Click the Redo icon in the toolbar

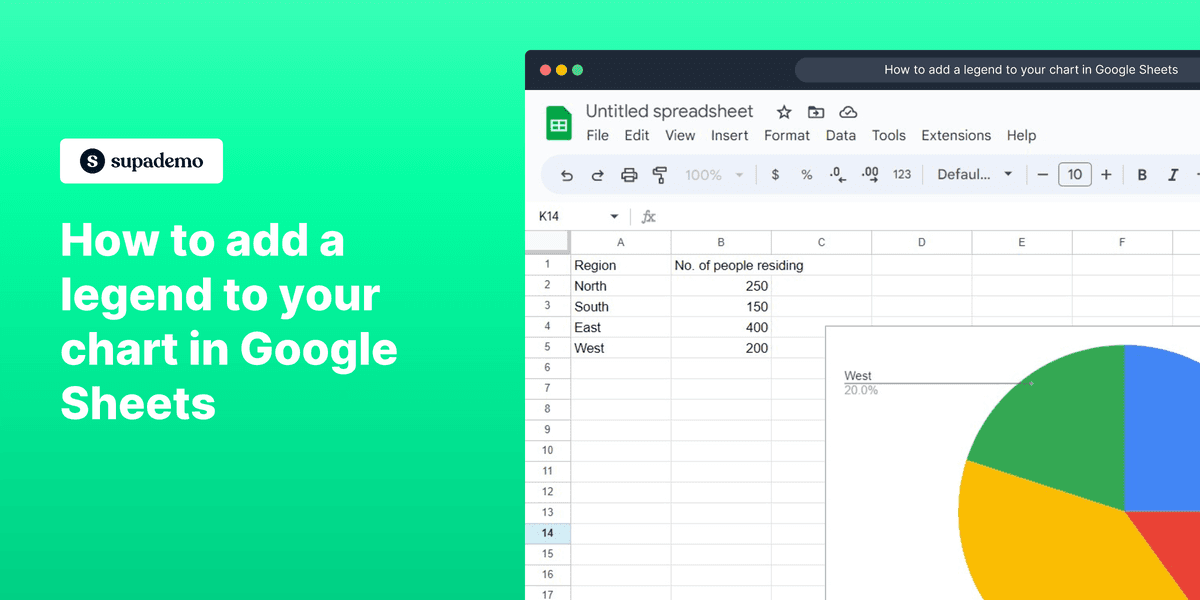pyautogui.click(x=597, y=174)
